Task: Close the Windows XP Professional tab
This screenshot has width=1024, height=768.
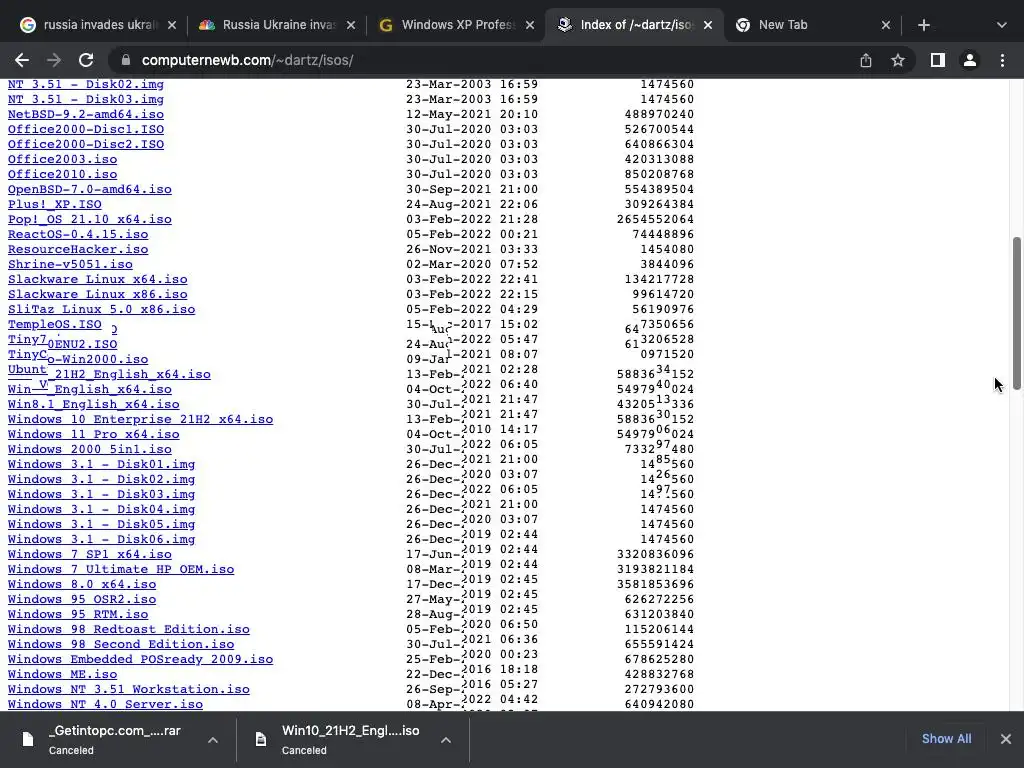Action: pos(530,25)
